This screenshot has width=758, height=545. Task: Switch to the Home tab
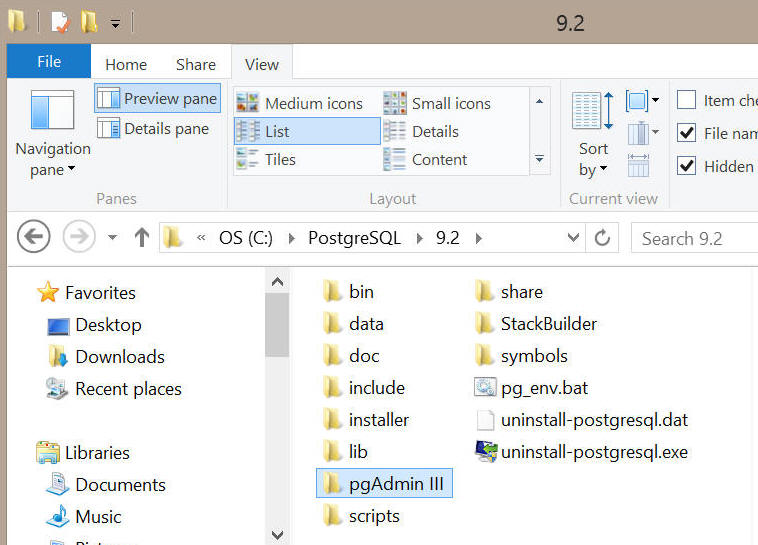pos(126,64)
